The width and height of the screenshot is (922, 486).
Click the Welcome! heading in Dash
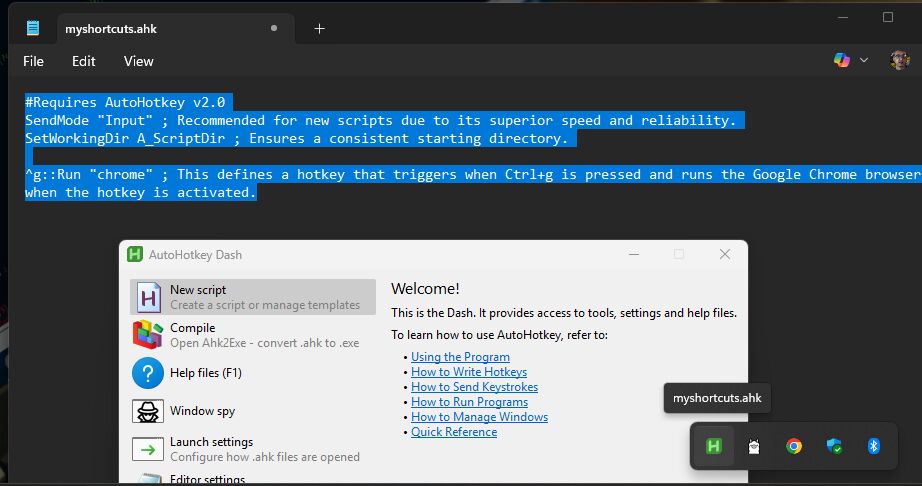pyautogui.click(x=425, y=289)
